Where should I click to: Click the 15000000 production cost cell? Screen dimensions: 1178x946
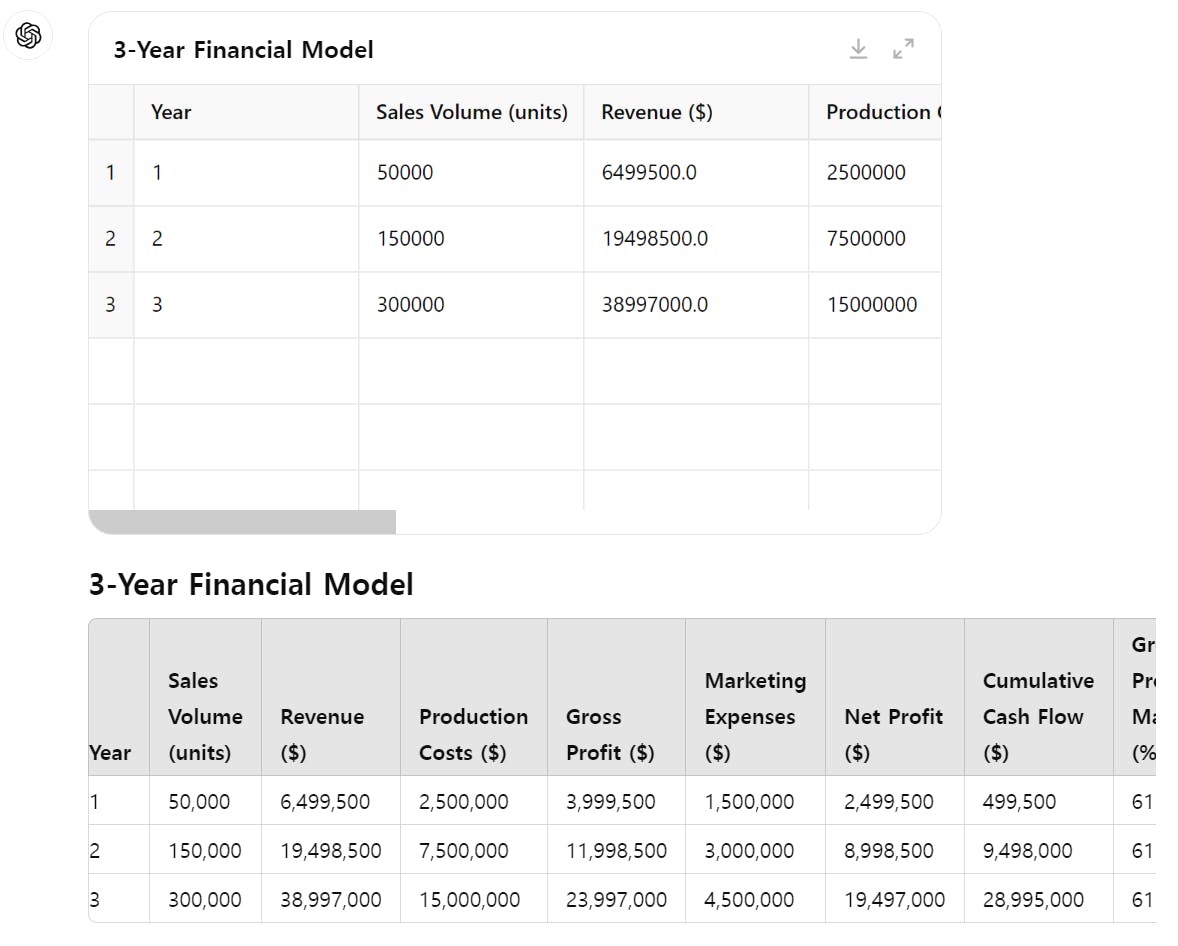coord(871,304)
